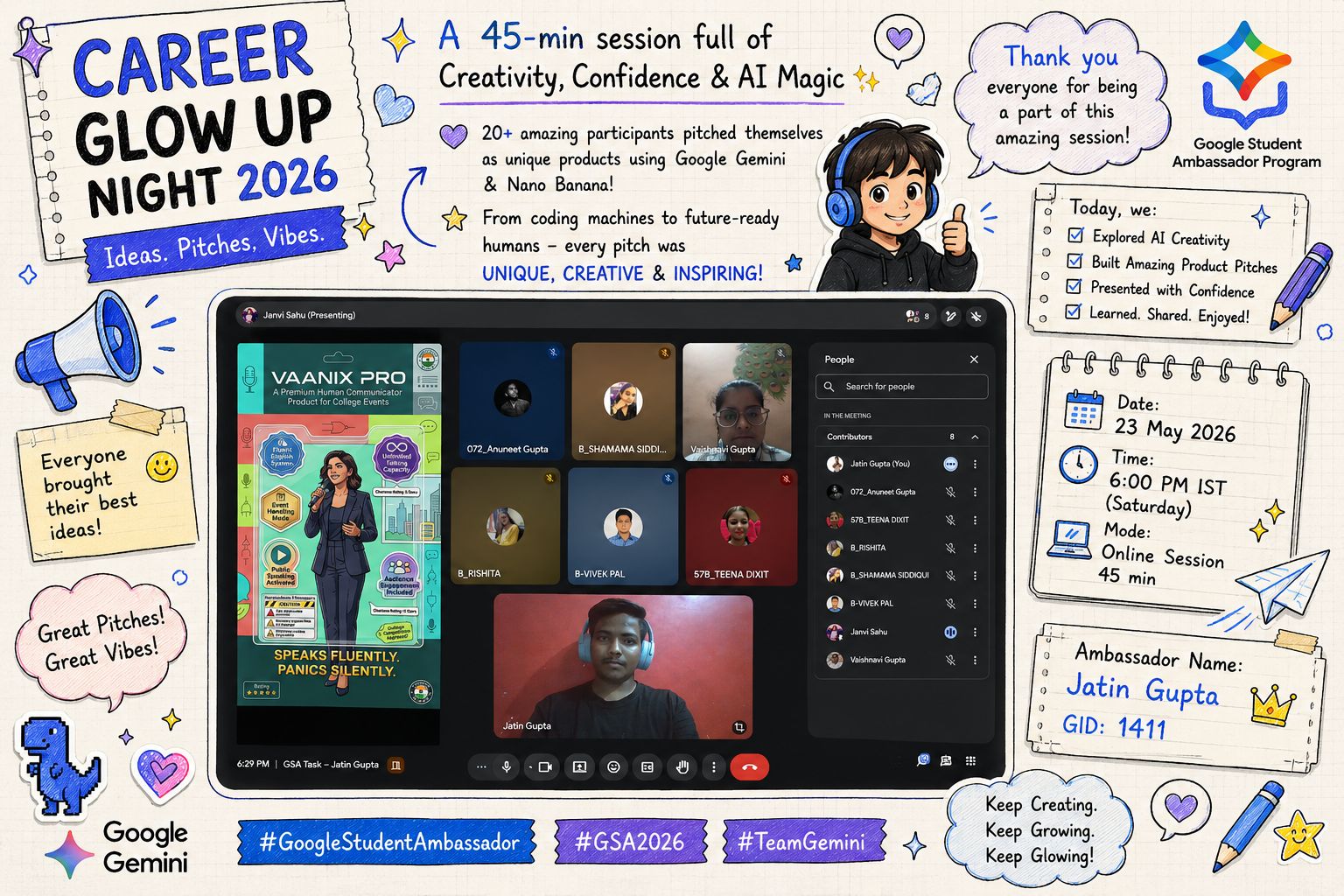The height and width of the screenshot is (896, 1344).
Task: Click the muted mic icon in 072_Anuneet Gupta row
Action: pyautogui.click(x=950, y=493)
